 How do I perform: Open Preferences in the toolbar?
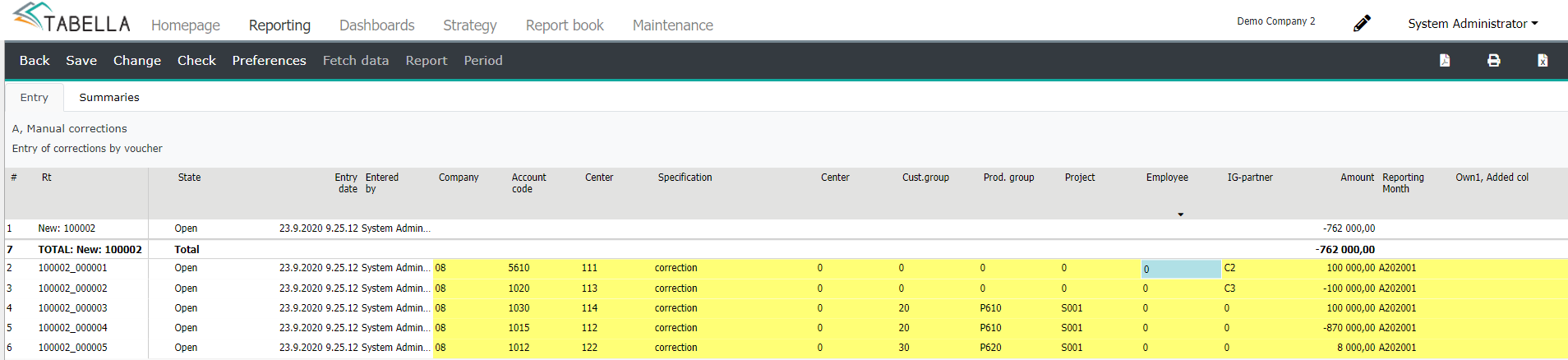pyautogui.click(x=269, y=61)
